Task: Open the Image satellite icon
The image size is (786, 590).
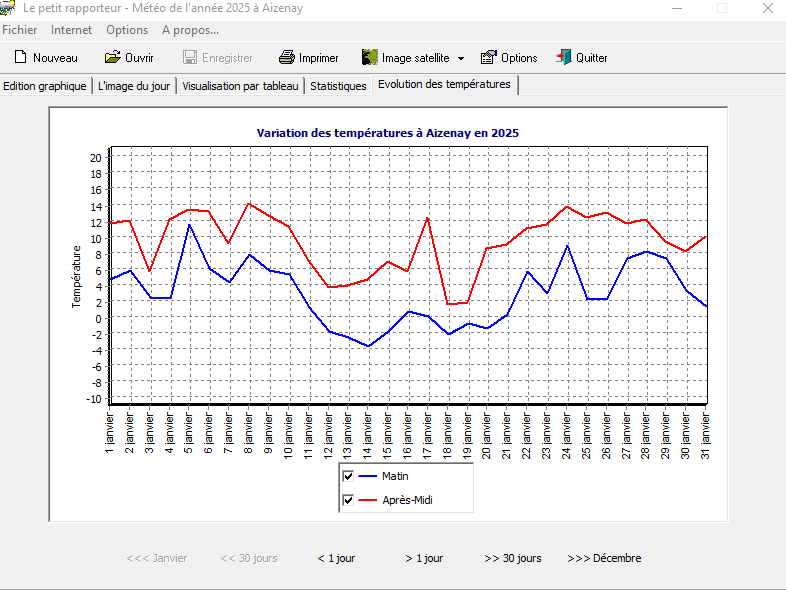Action: pyautogui.click(x=370, y=57)
